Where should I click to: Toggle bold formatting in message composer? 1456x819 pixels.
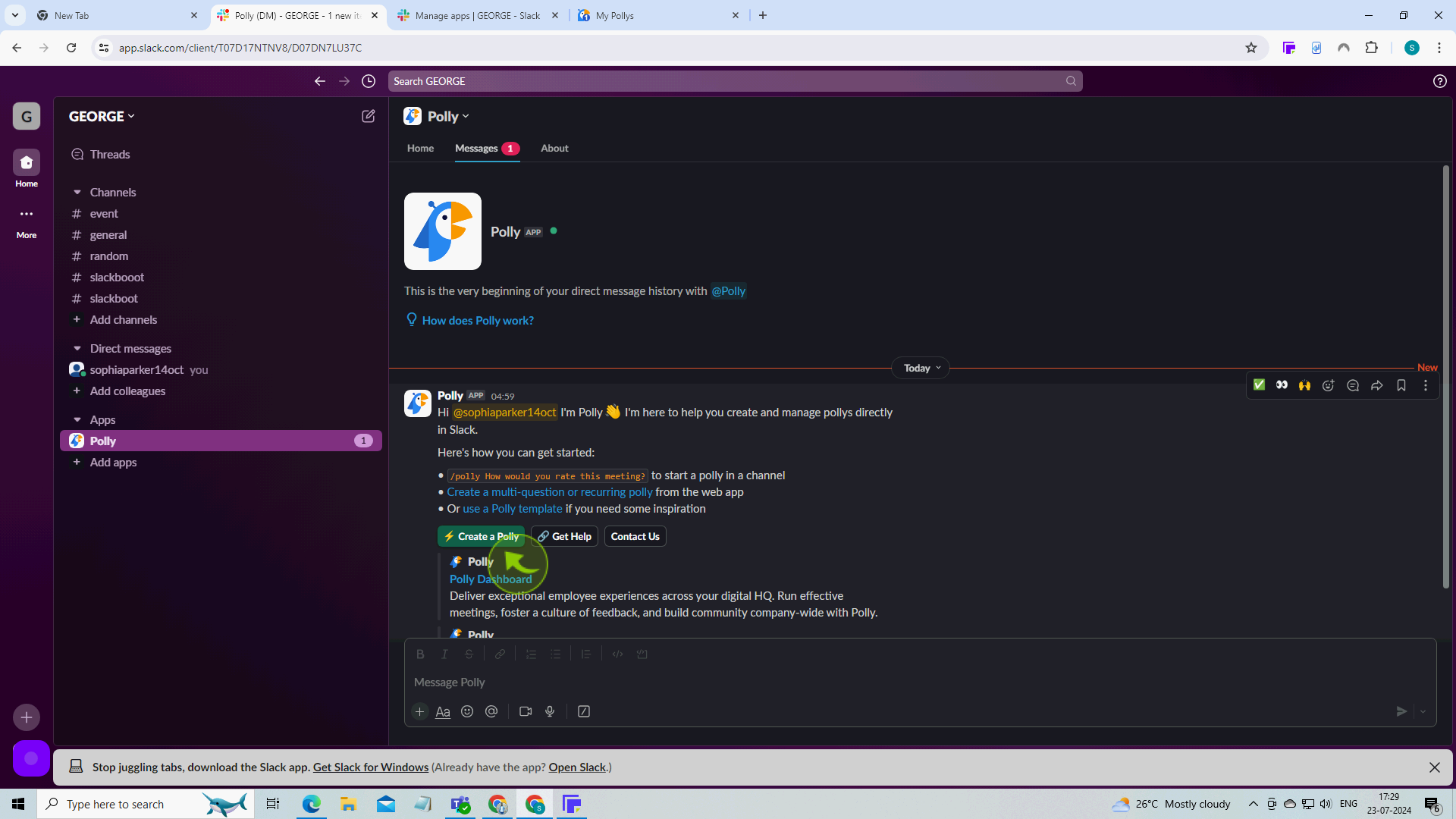tap(420, 654)
